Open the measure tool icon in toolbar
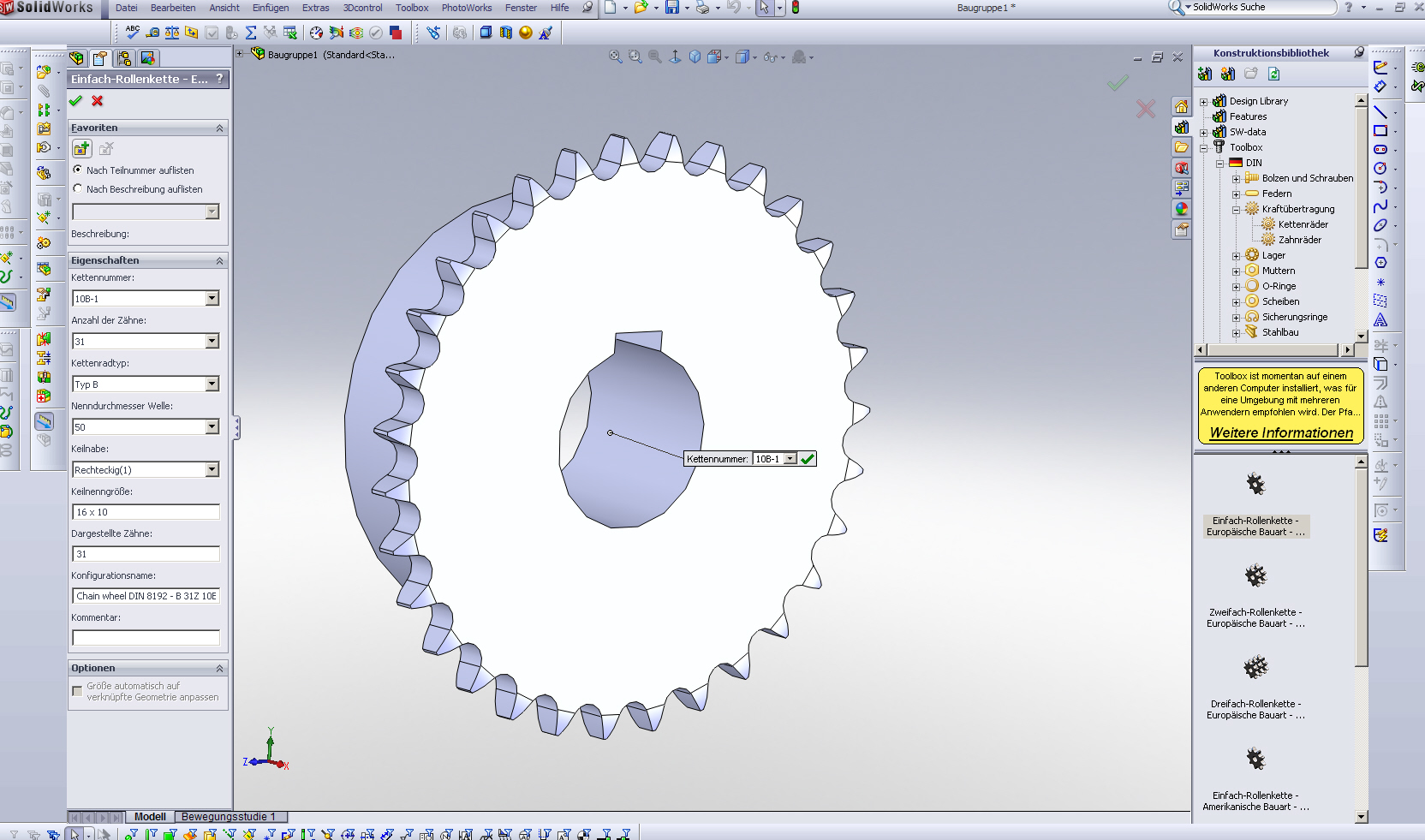The height and width of the screenshot is (840, 1425). pos(152,33)
